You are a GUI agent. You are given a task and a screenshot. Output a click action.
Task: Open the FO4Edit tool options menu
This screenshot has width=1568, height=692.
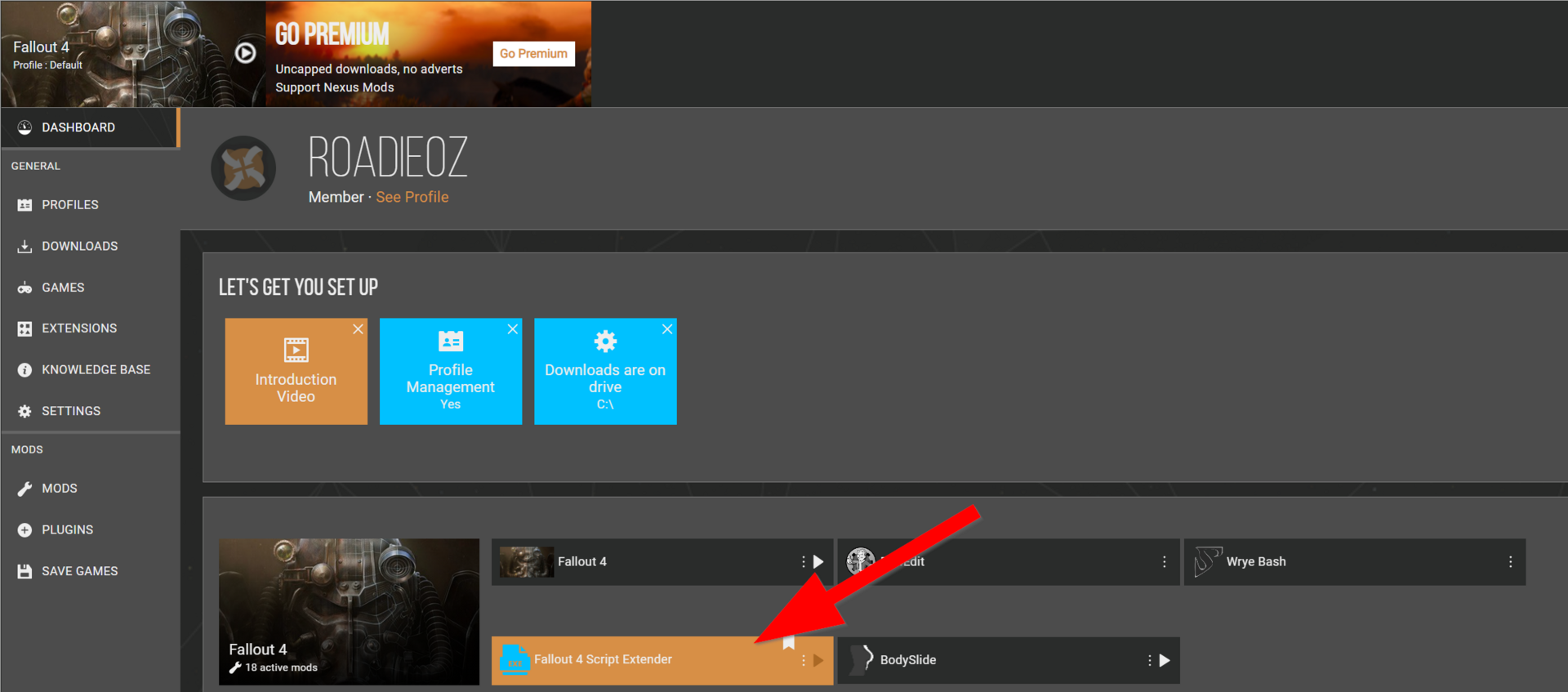1165,561
